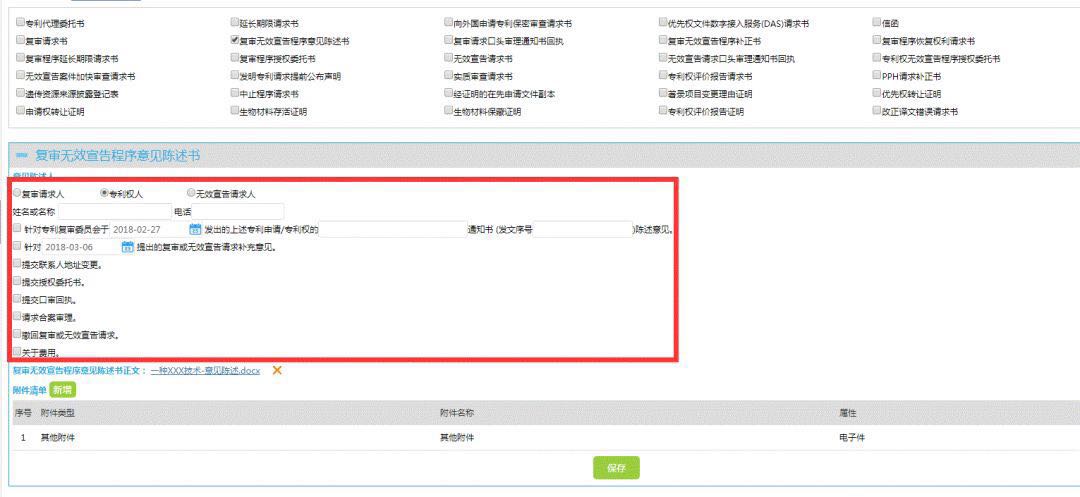Select the 其他附件 row in attachment list
1080x497 pixels.
pyautogui.click(x=544, y=437)
